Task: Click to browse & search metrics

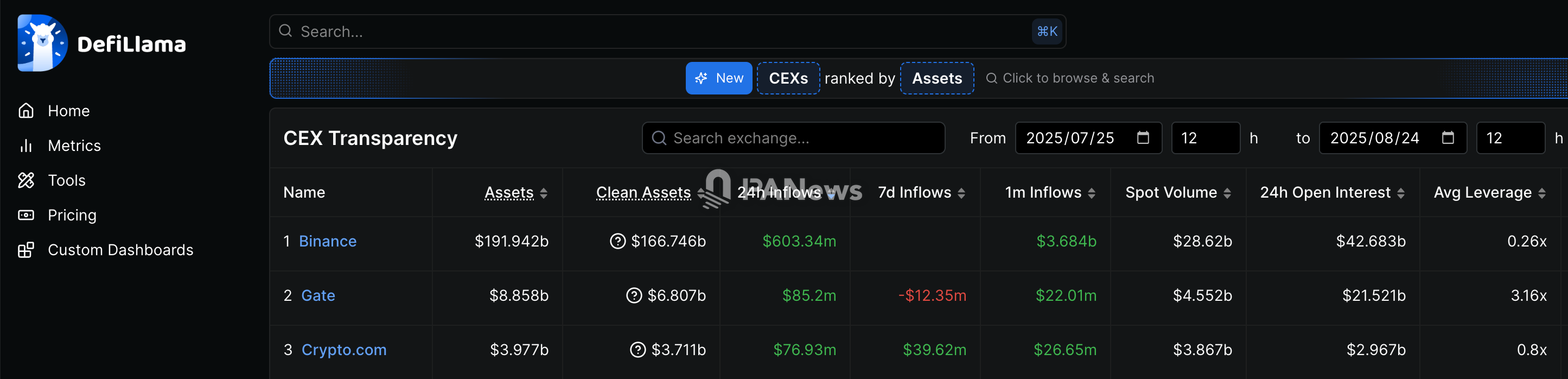Action: 1070,78
